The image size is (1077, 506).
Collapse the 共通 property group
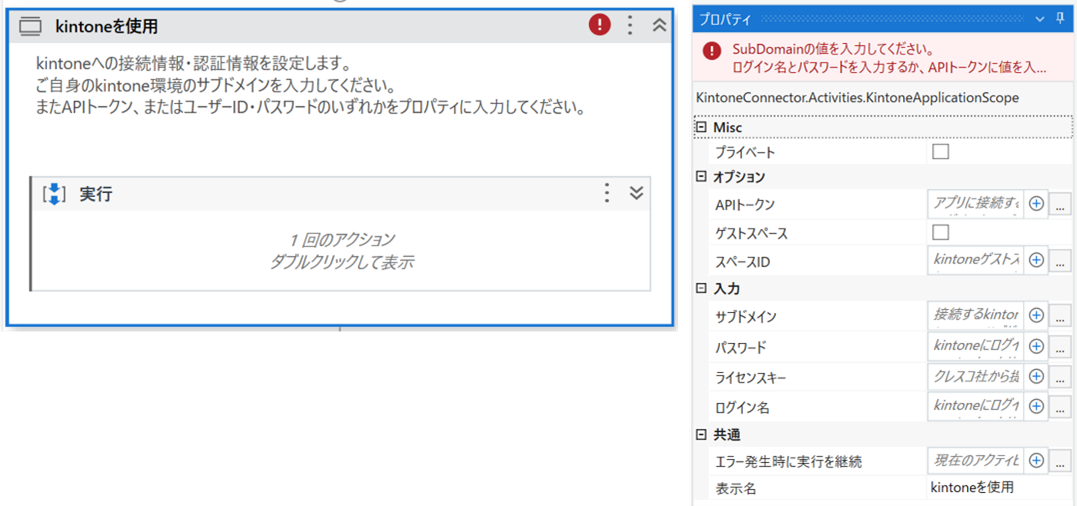tap(701, 435)
